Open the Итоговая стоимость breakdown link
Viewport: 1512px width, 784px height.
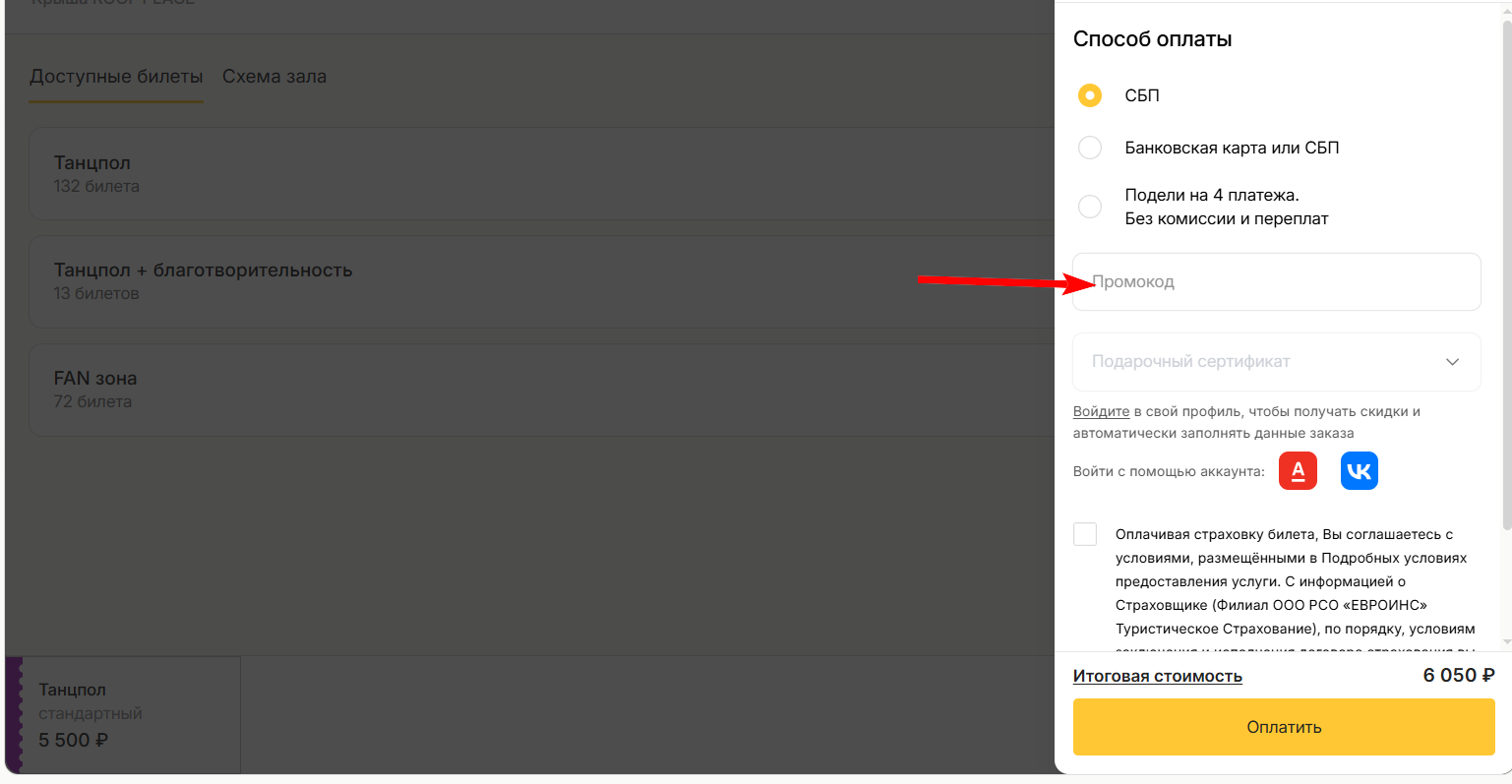1157,676
